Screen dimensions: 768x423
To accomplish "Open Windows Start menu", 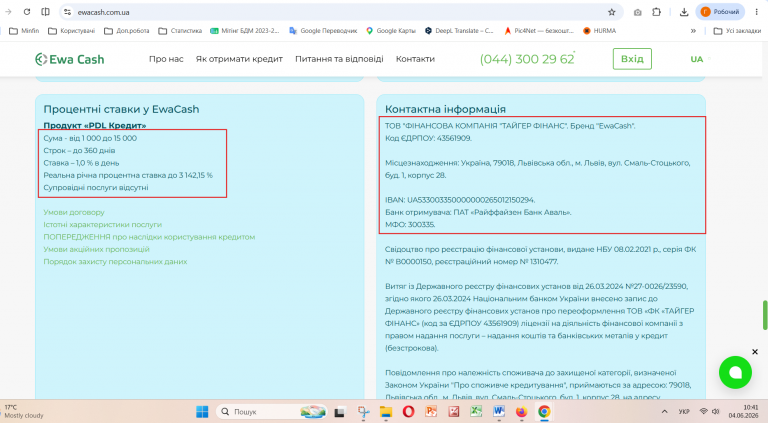I will pos(202,412).
